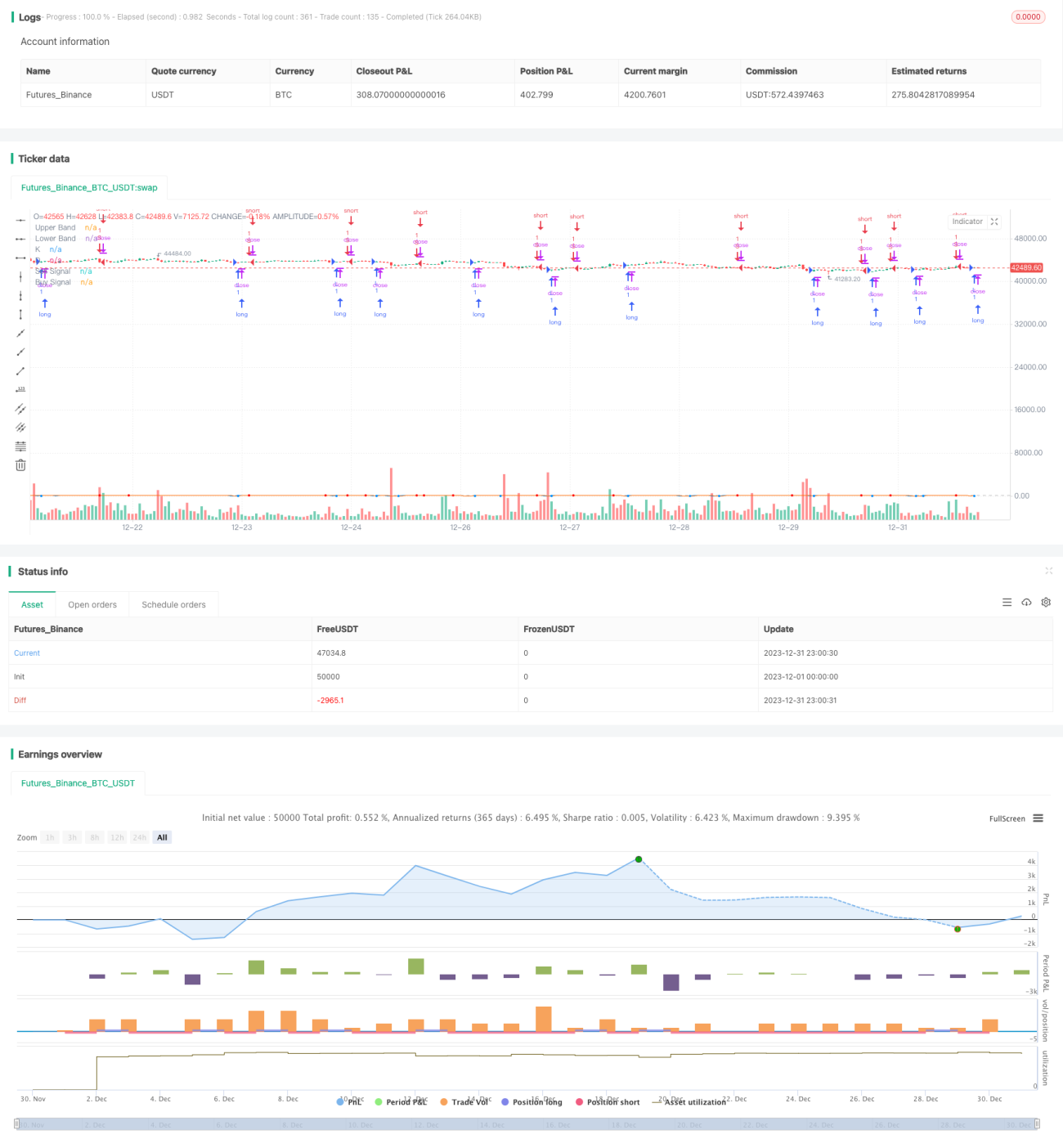
Task: Click the Update time 2023-12-31 23:00:30
Action: 801,652
